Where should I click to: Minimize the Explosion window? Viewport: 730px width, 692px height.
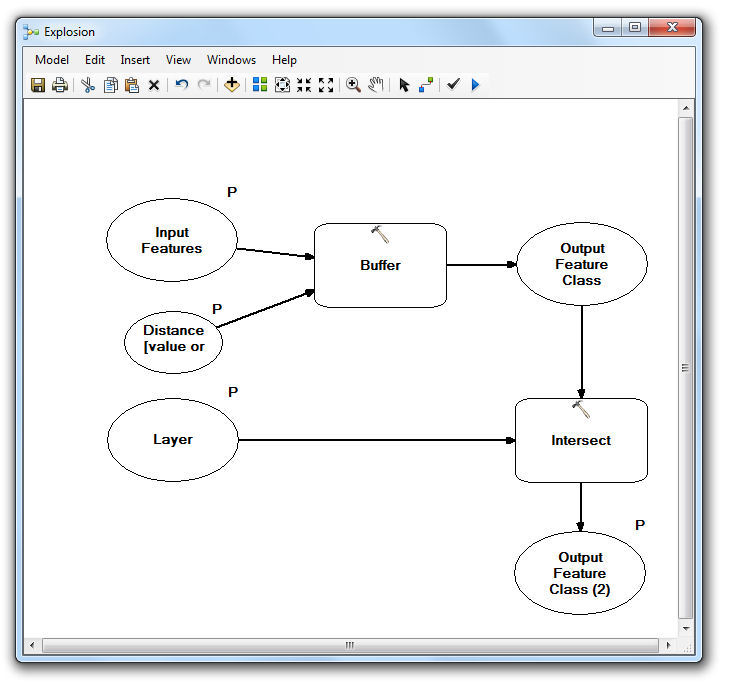608,27
